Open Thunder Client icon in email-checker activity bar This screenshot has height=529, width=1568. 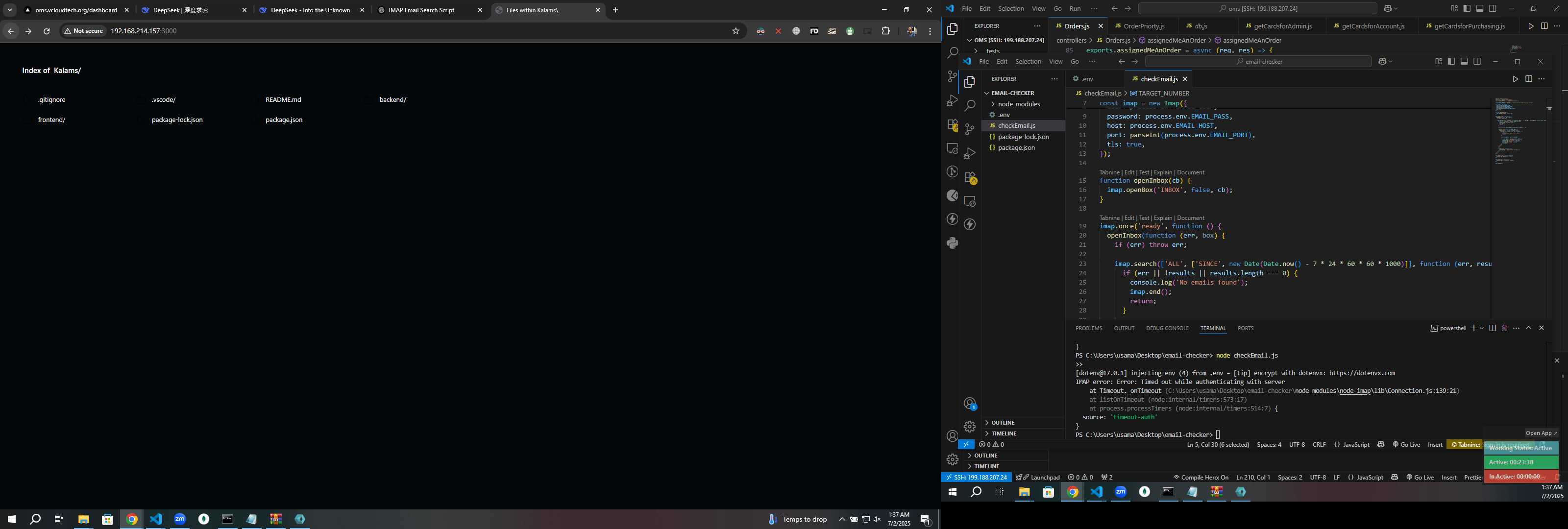[x=970, y=225]
